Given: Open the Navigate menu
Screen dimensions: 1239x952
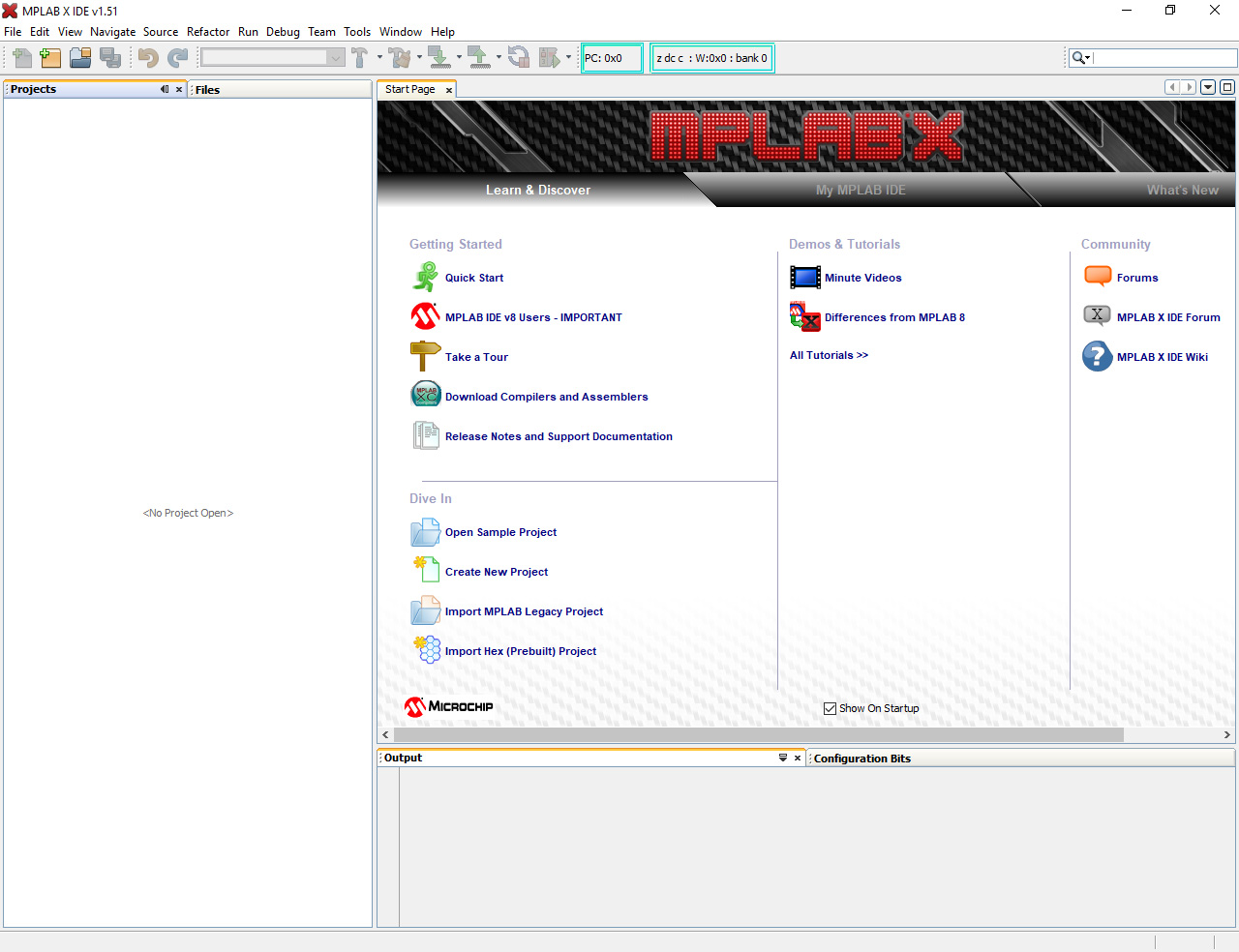Looking at the screenshot, I should 113,32.
